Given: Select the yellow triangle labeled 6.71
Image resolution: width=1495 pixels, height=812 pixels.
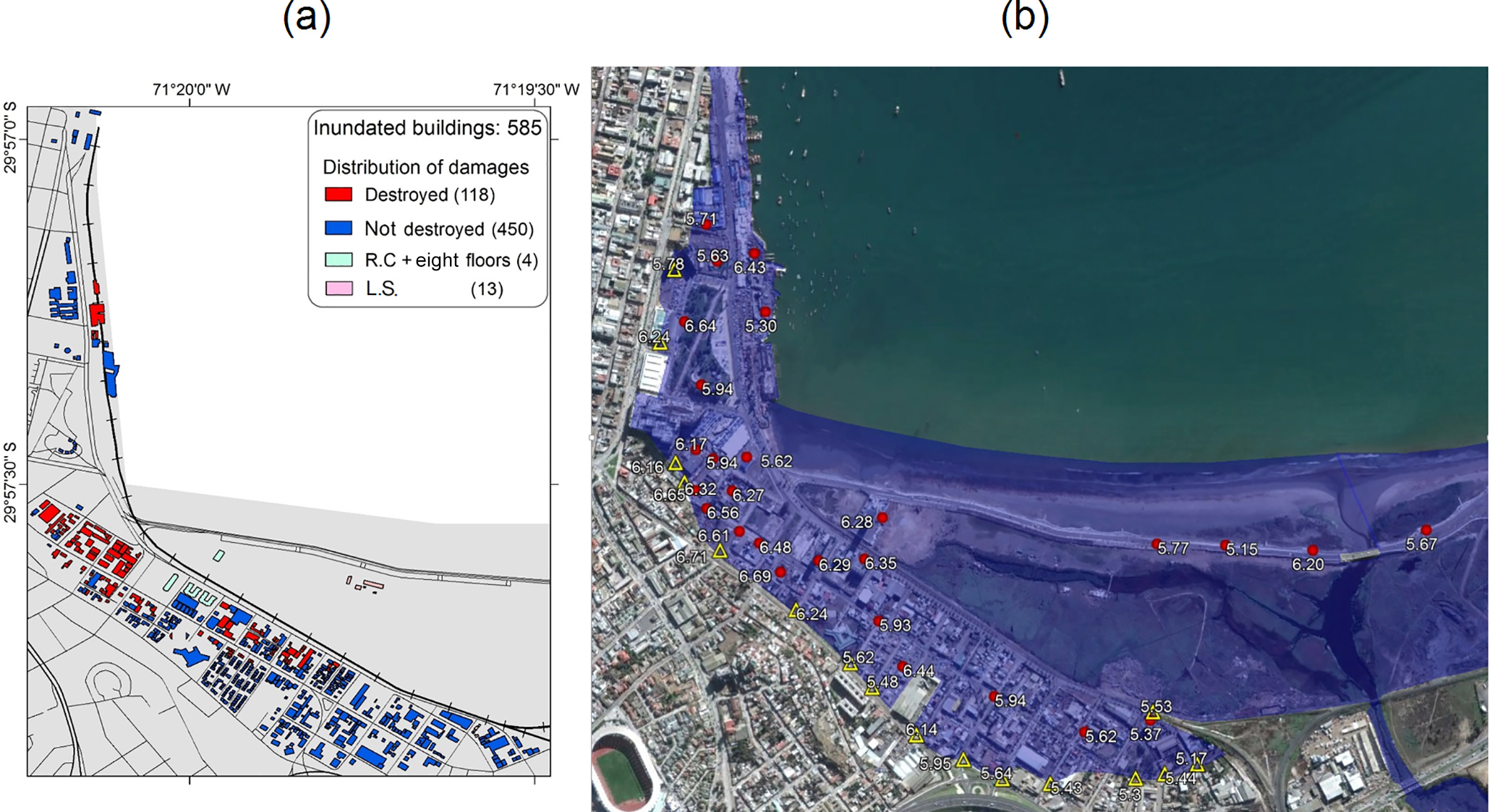Looking at the screenshot, I should coord(720,552).
